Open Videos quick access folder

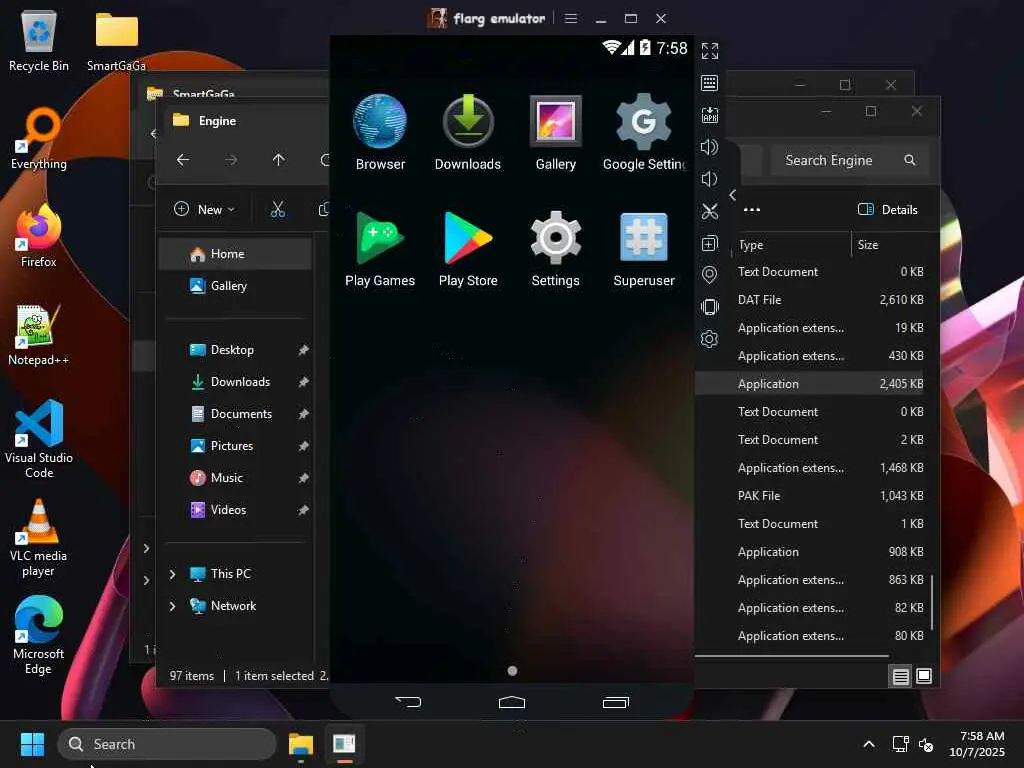(235, 509)
